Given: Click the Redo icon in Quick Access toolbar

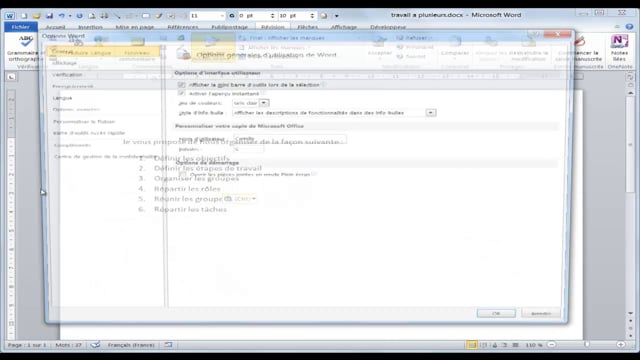Looking at the screenshot, I should click(x=79, y=16).
